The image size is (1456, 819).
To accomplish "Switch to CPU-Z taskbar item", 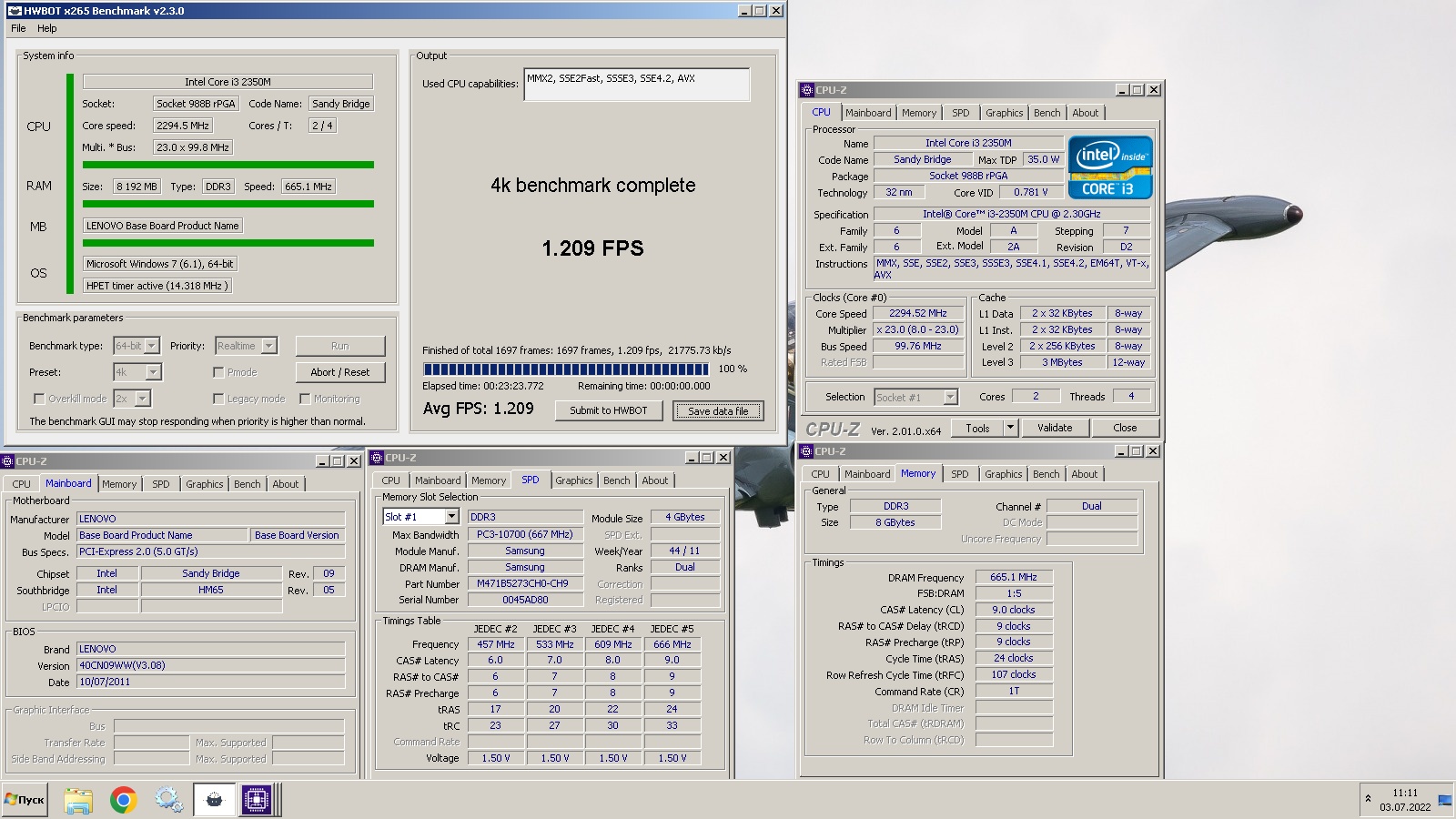I will tap(258, 800).
